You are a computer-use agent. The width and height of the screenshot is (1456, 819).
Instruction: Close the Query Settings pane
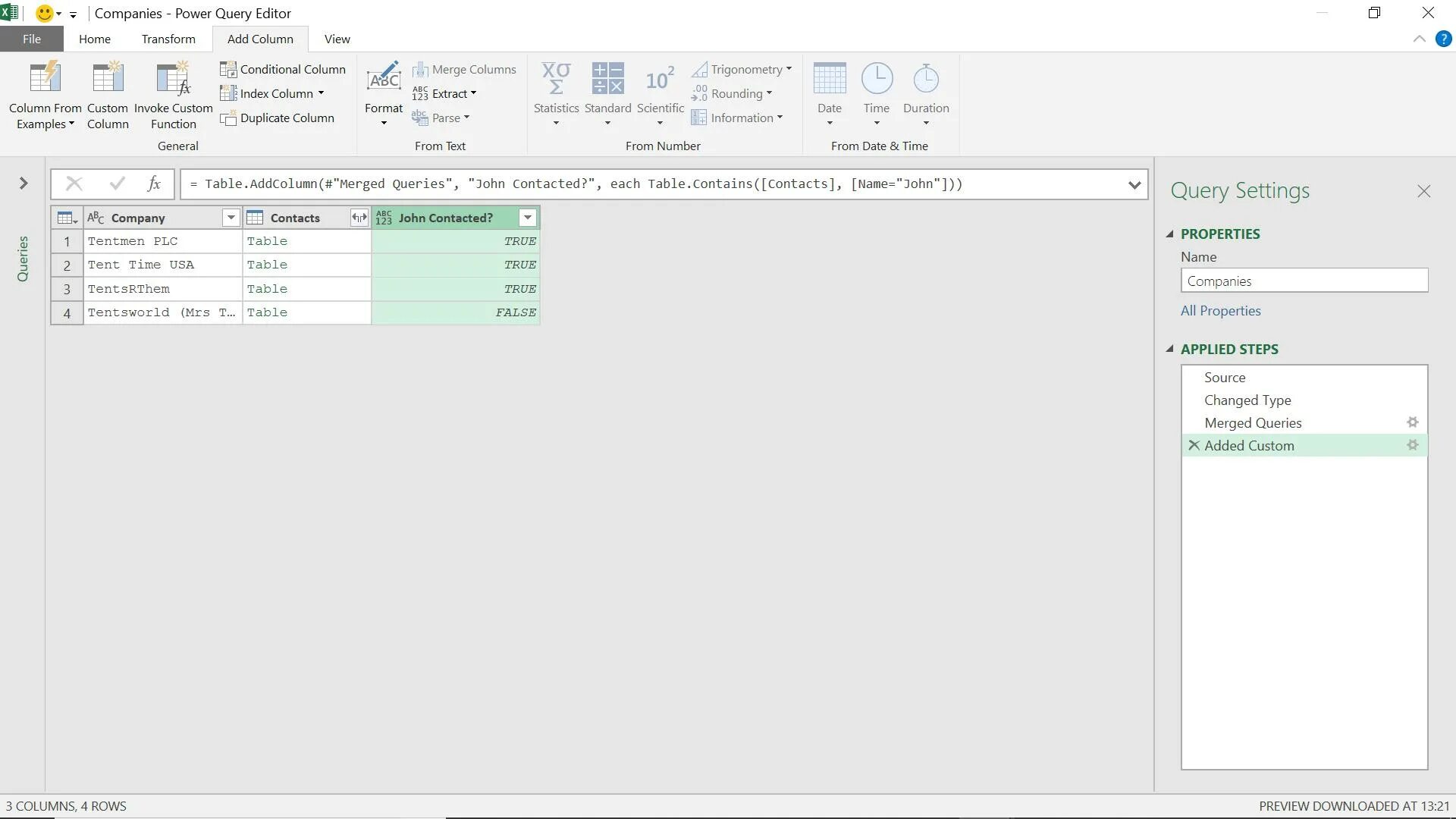[1423, 191]
